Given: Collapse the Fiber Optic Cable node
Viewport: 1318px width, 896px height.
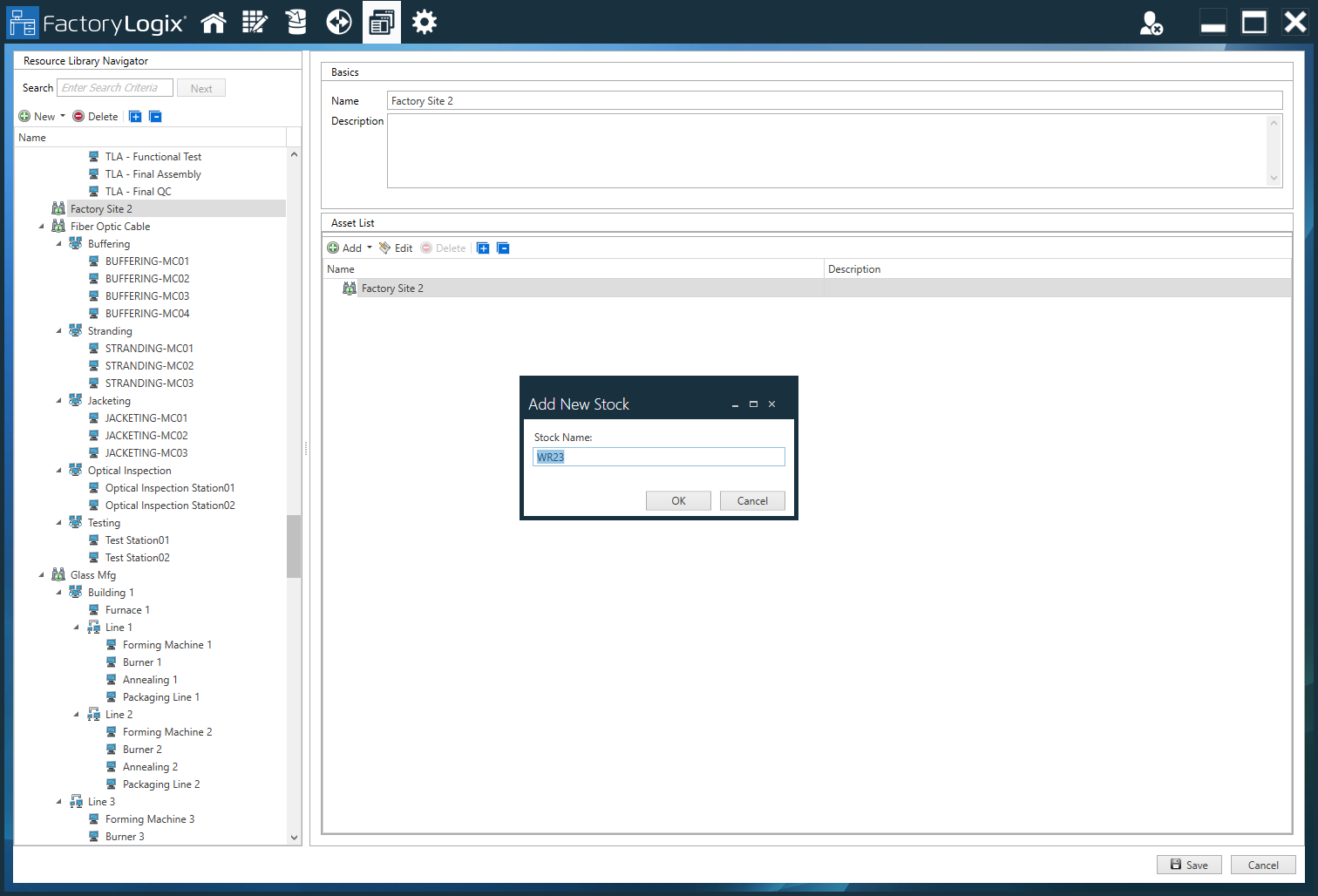Looking at the screenshot, I should tap(41, 226).
